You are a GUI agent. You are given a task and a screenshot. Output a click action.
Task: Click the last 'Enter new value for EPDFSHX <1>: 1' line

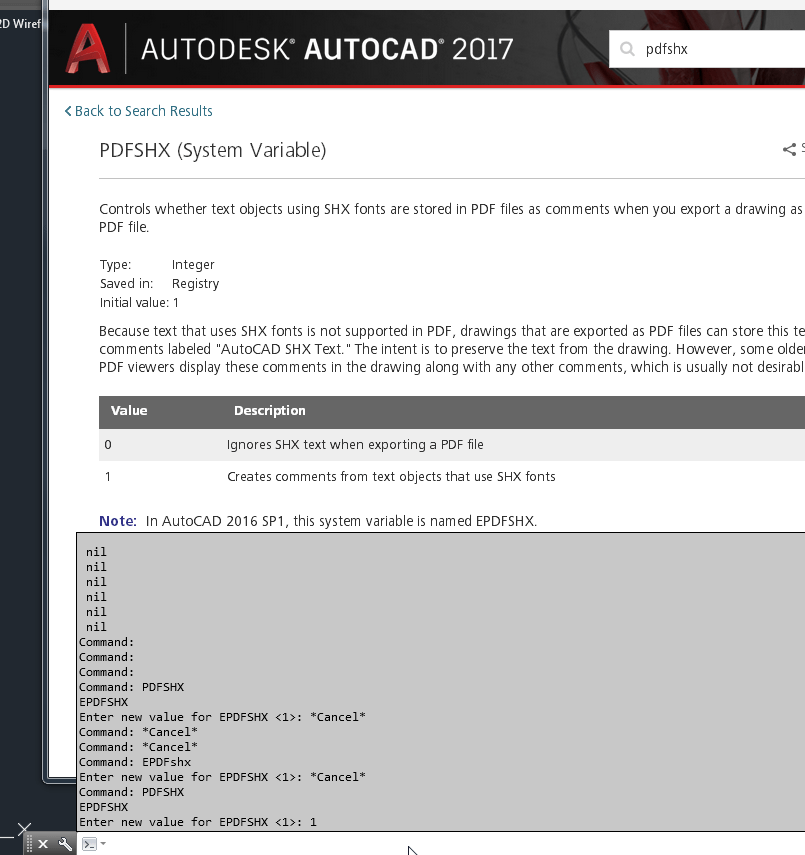[198, 822]
